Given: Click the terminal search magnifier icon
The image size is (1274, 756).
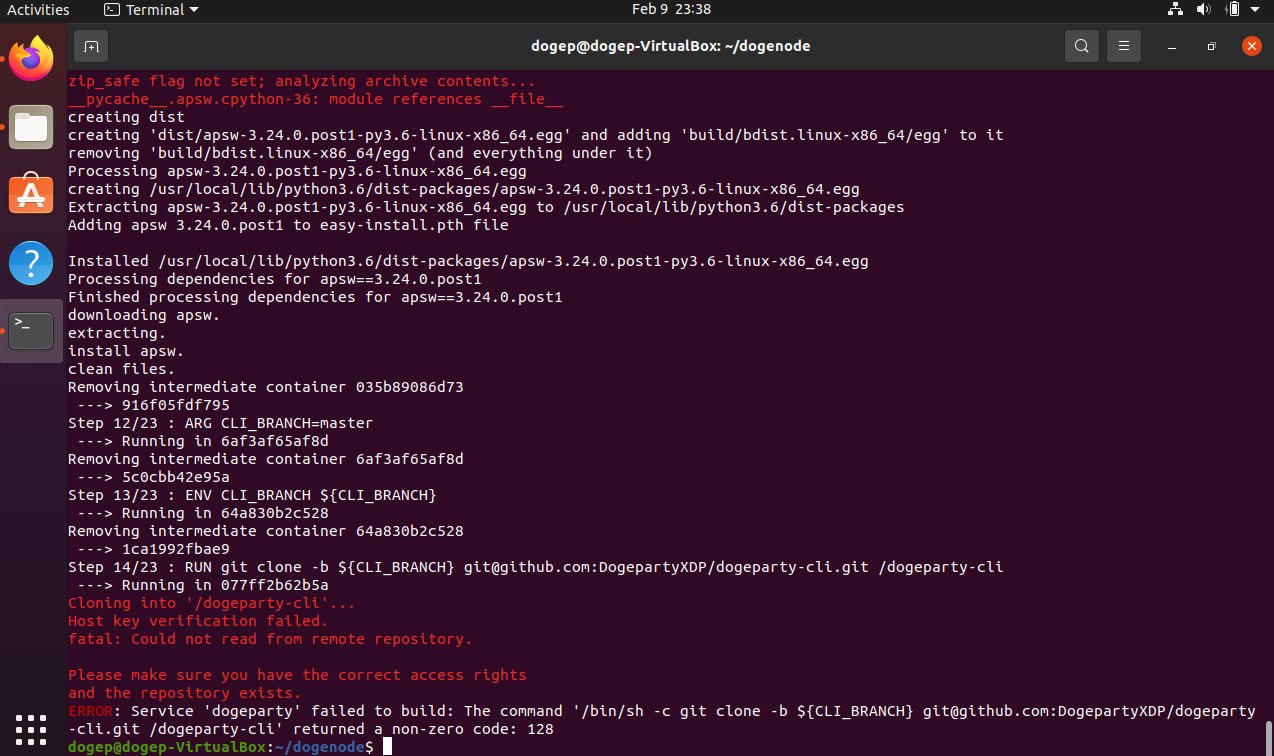Looking at the screenshot, I should tap(1081, 46).
